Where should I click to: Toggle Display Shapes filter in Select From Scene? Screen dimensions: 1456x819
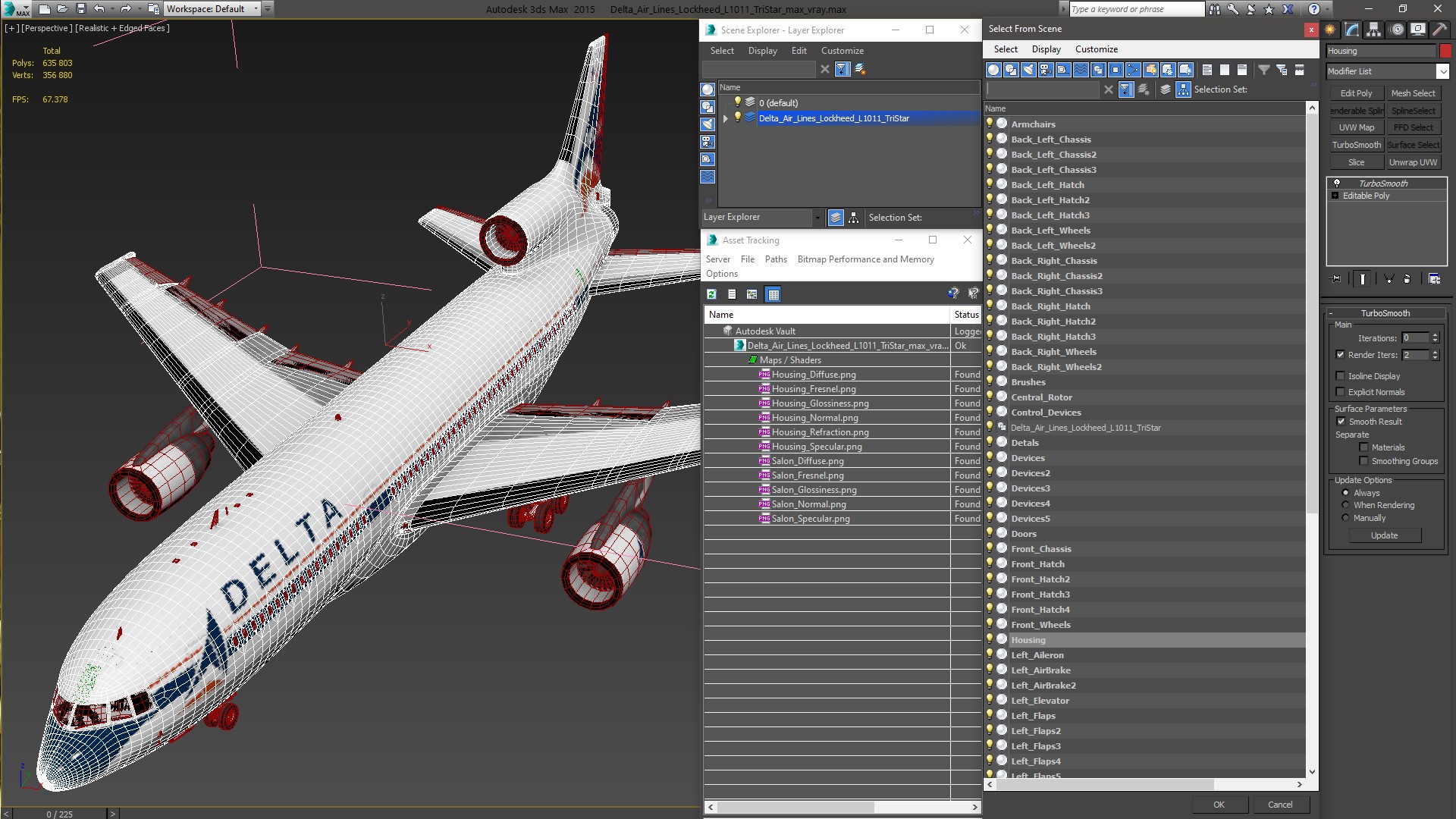tap(1011, 70)
